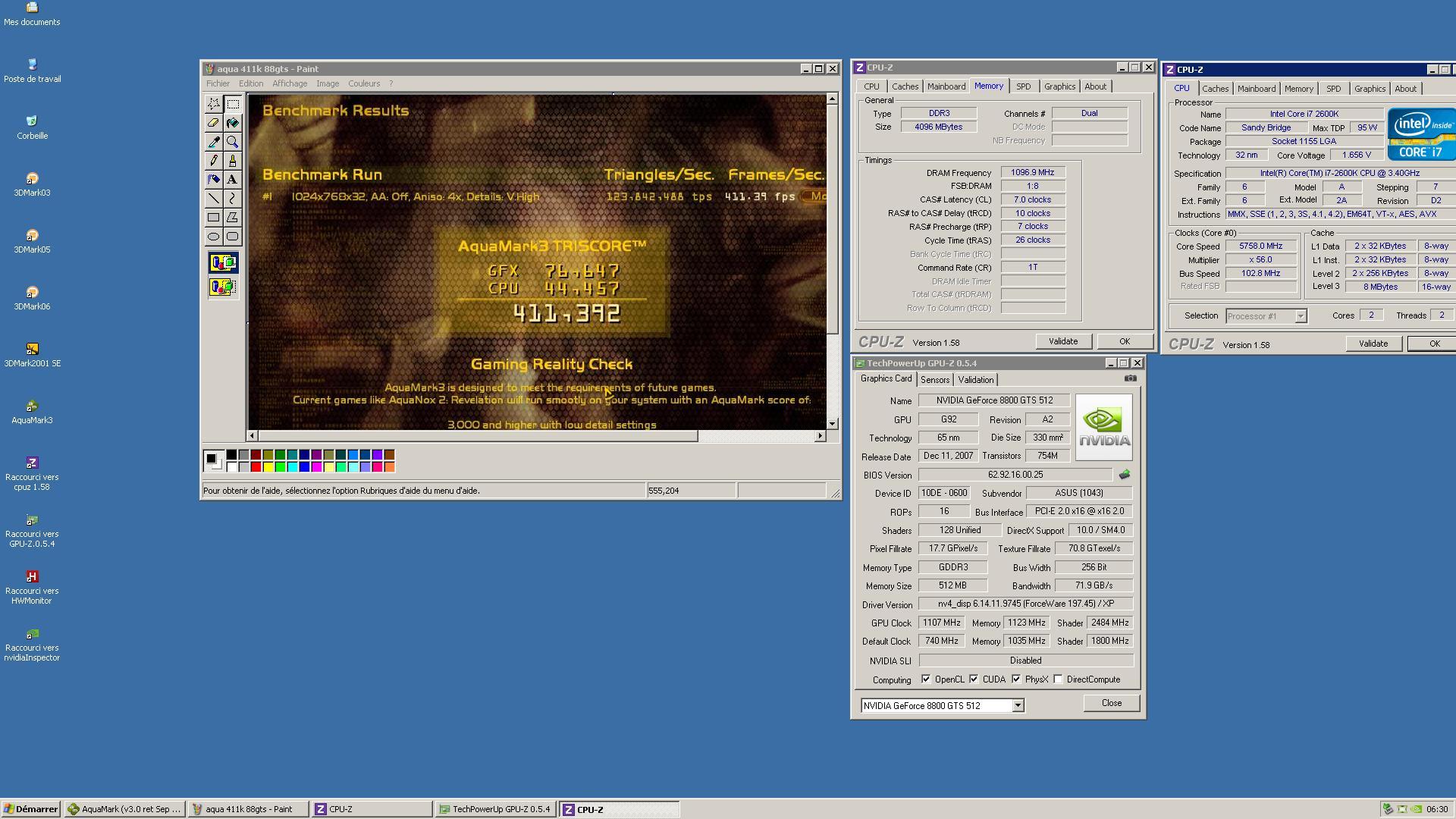Choose the opaque selection option in Paint
Viewport: 1456px width, 819px height.
(x=223, y=263)
